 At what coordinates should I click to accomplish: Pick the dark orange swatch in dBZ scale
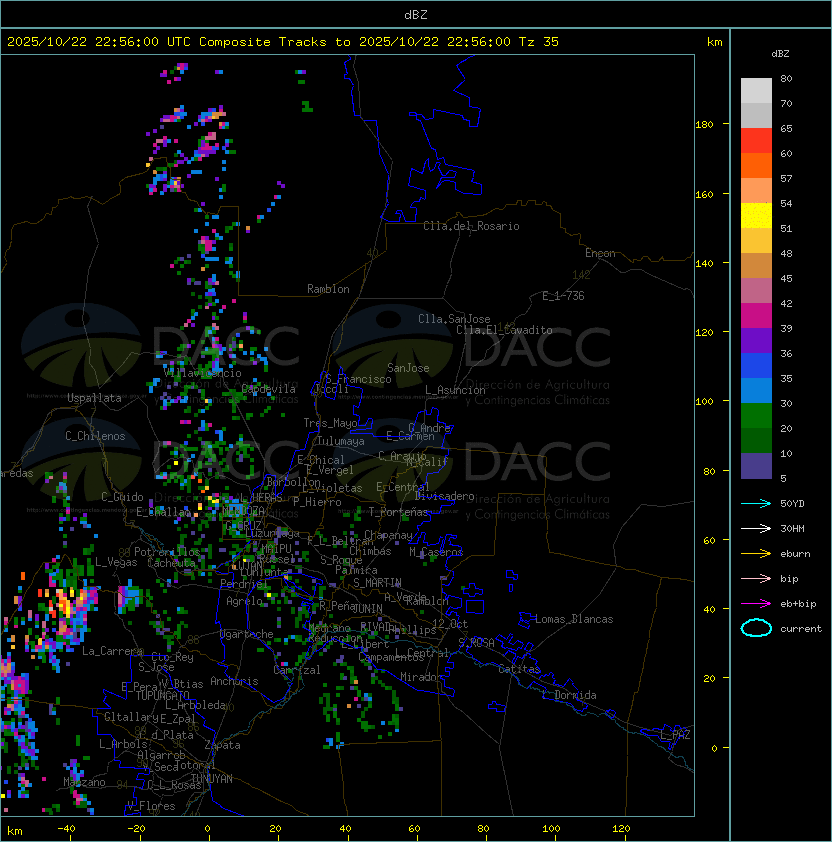756,165
